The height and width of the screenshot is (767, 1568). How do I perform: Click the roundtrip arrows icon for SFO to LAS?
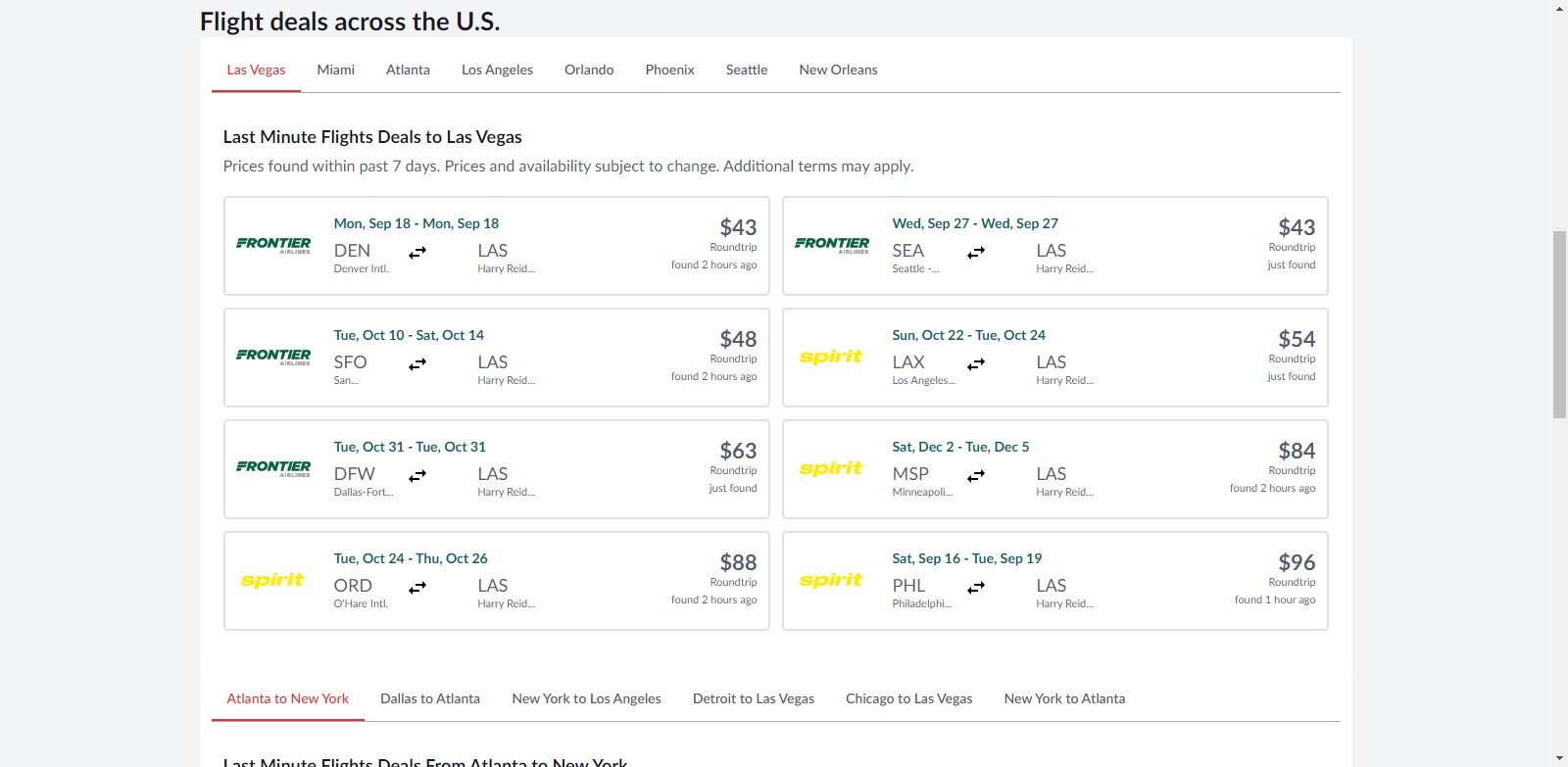tap(417, 364)
